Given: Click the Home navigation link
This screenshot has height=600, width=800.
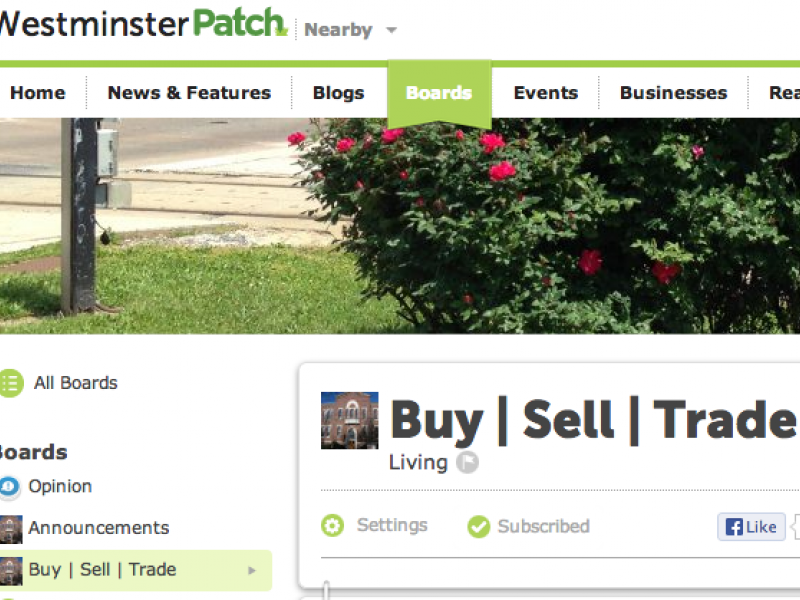Looking at the screenshot, I should (x=38, y=93).
